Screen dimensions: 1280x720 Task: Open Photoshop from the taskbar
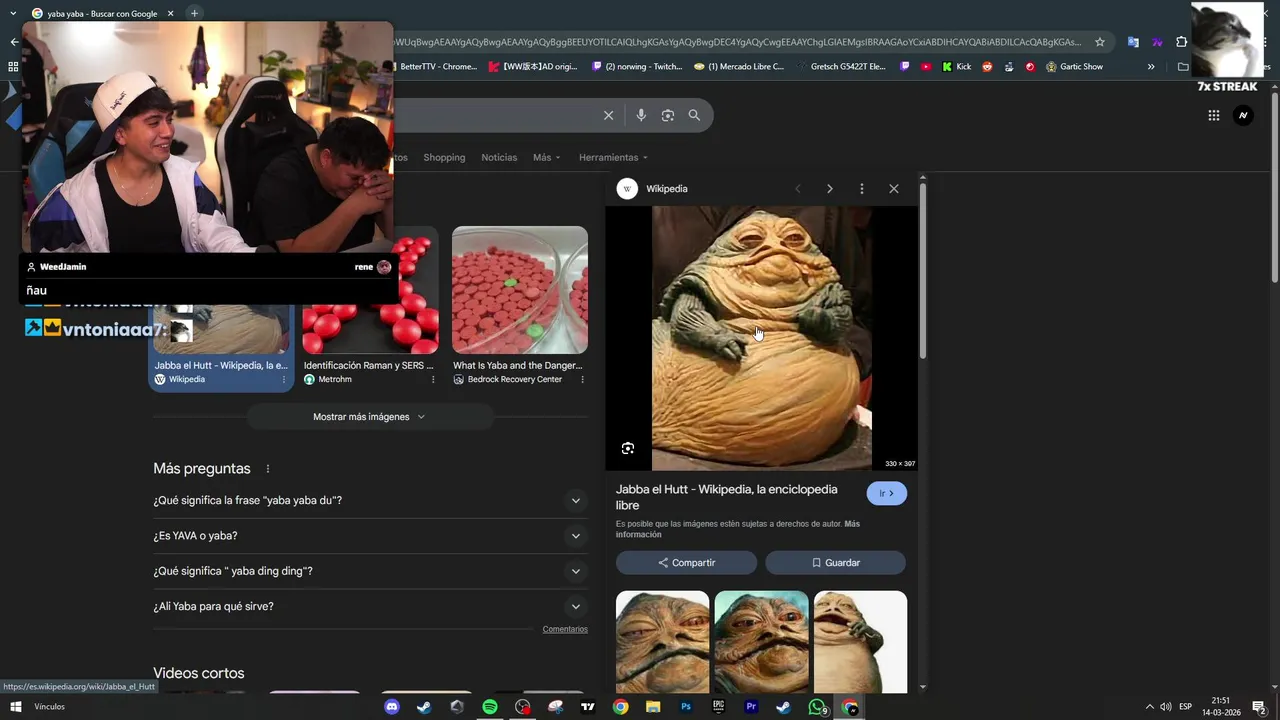coord(686,707)
